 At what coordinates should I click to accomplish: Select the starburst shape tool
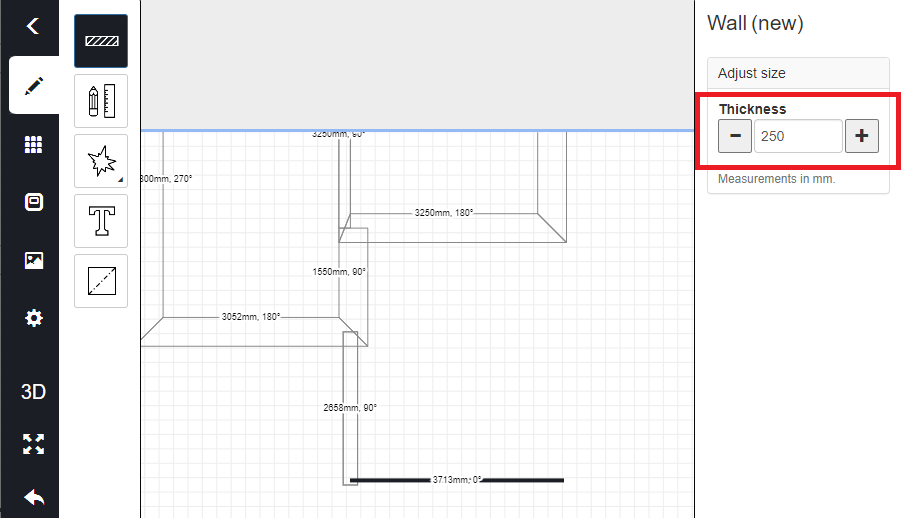click(101, 161)
